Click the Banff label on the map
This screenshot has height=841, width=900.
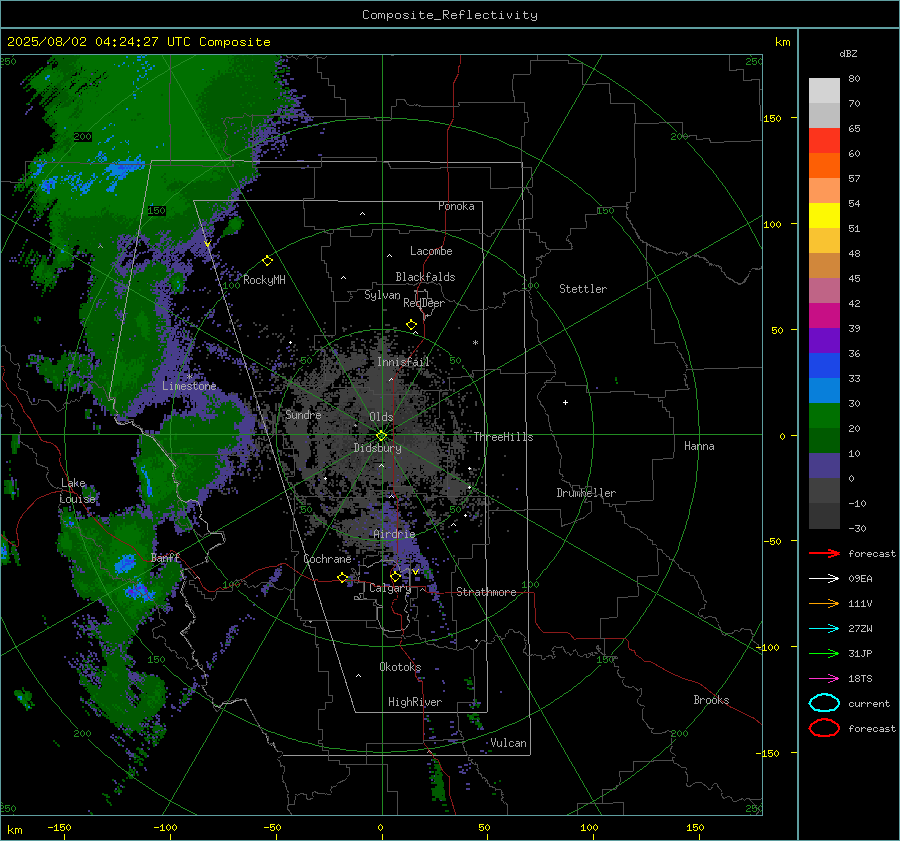click(165, 557)
